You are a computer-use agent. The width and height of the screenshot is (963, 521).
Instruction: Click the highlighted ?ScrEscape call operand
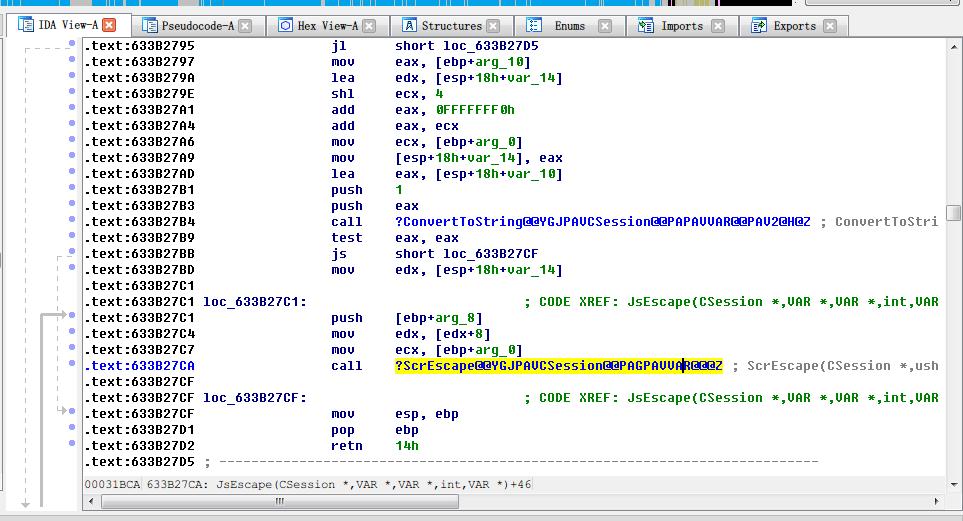point(558,366)
